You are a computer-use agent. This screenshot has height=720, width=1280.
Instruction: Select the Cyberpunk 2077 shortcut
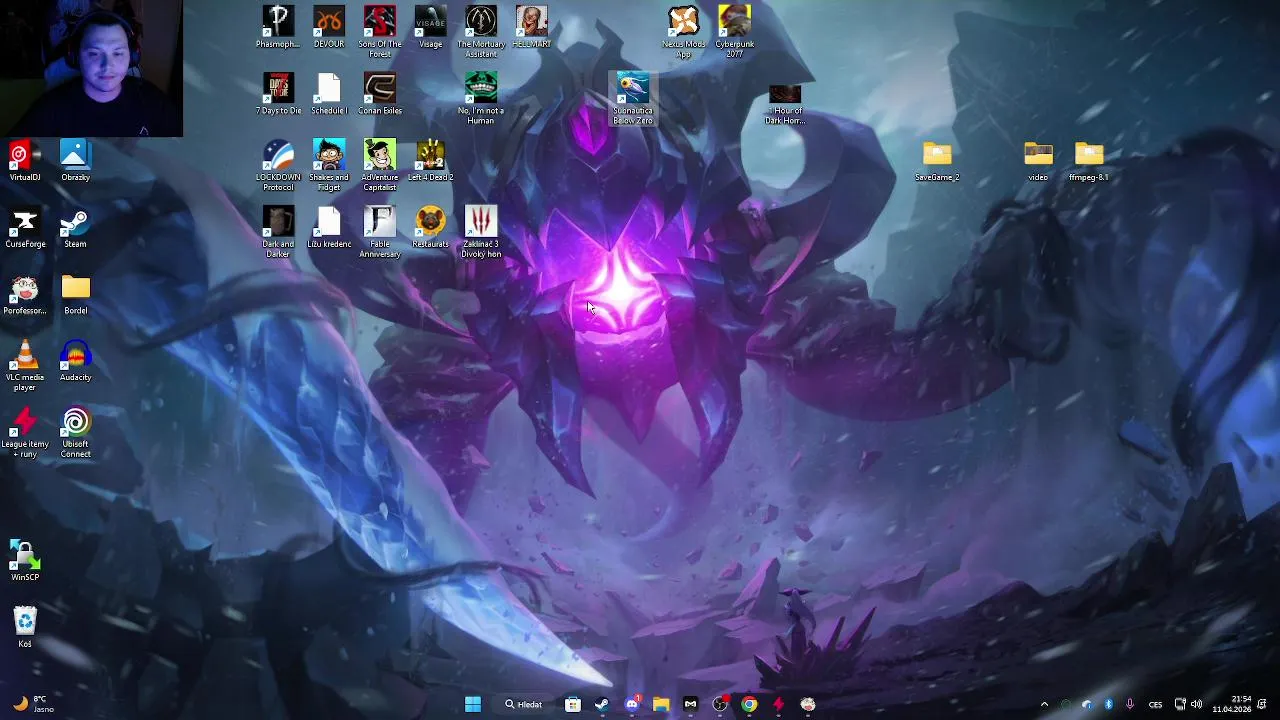[734, 32]
